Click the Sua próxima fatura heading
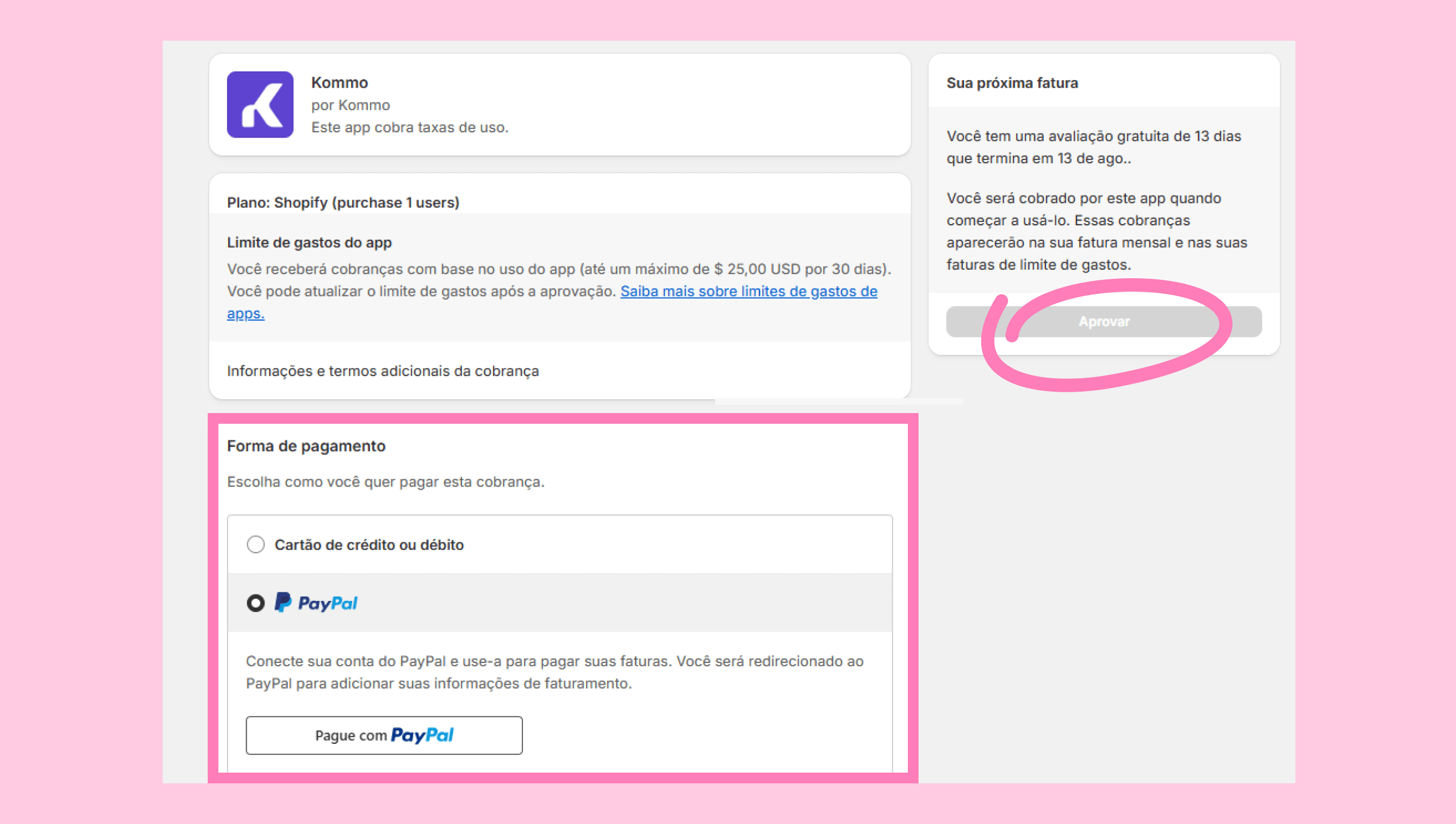 pyautogui.click(x=1012, y=82)
